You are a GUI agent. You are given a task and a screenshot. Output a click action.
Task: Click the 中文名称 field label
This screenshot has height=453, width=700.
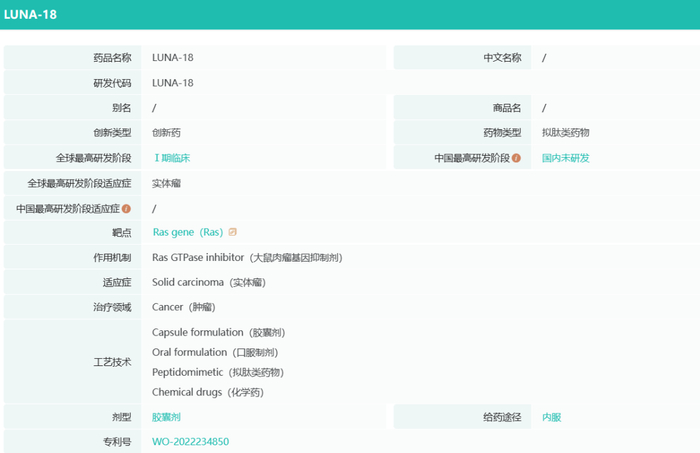coord(502,58)
